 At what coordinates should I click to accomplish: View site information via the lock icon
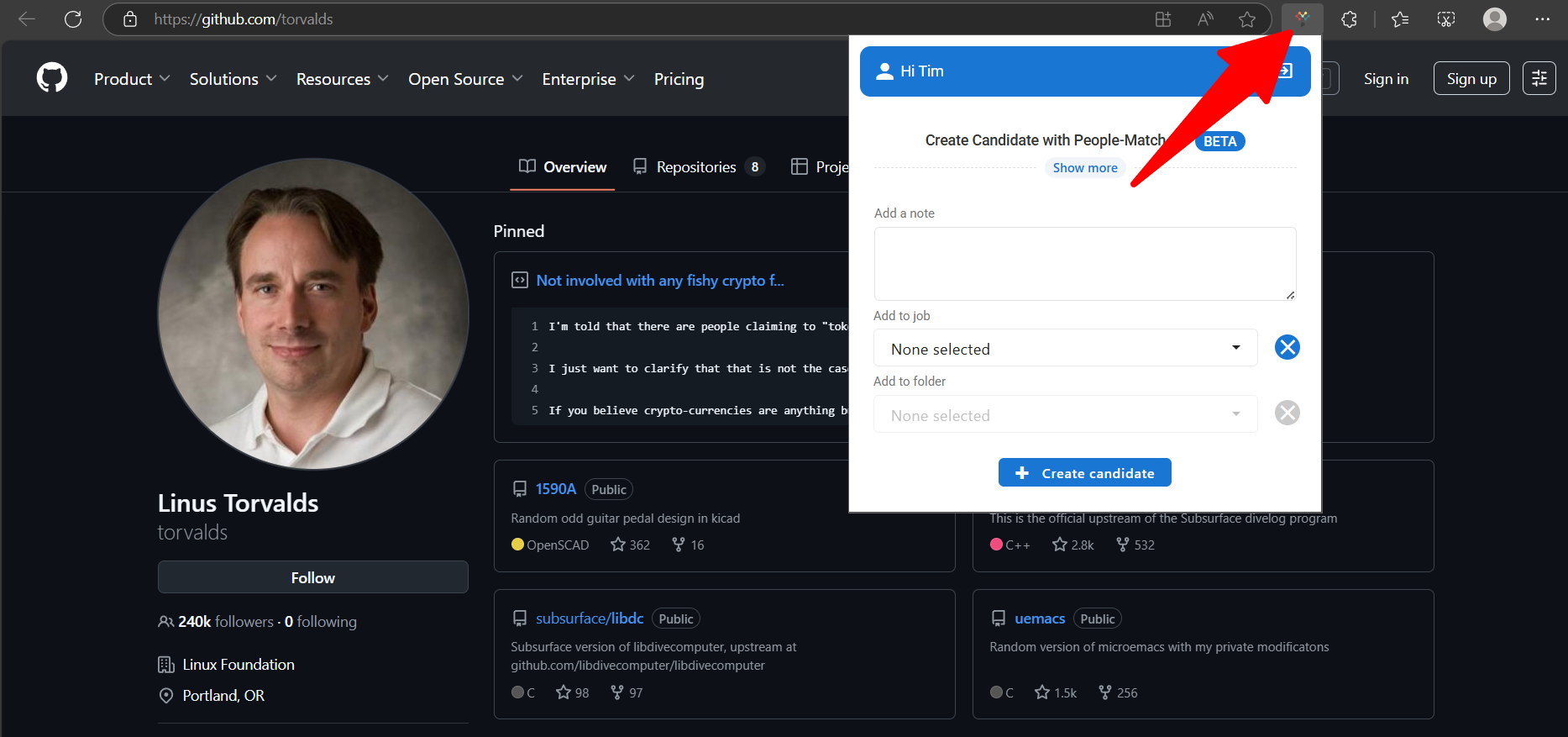(130, 19)
